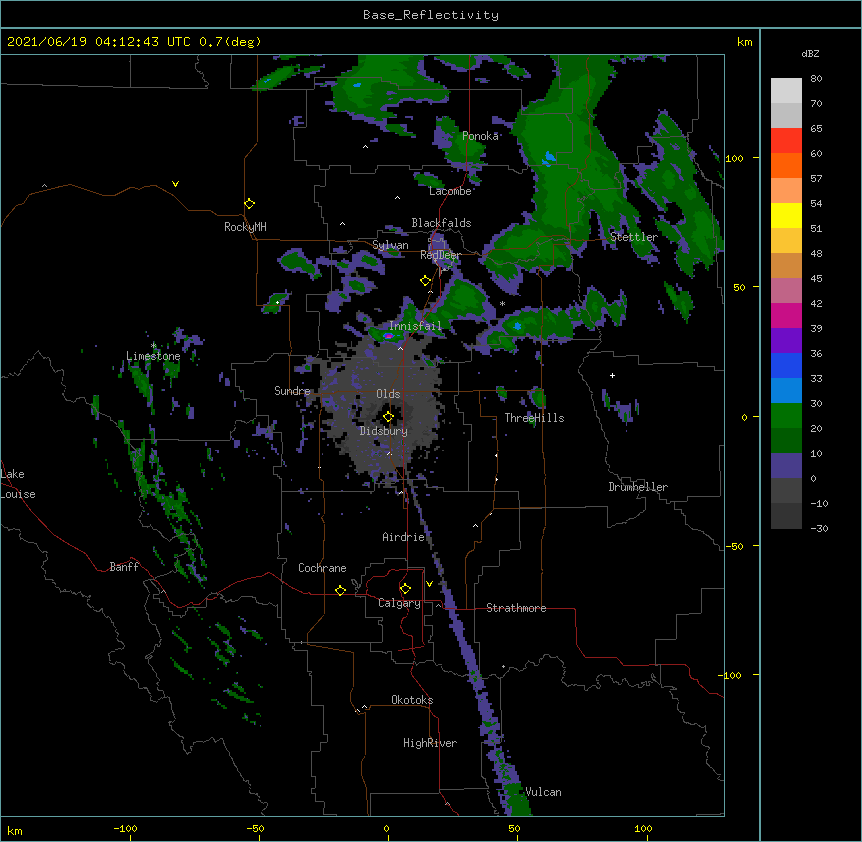Screen dimensions: 862x842
Task: Click the white asterisk marker above Limestone
Action: coord(154,346)
